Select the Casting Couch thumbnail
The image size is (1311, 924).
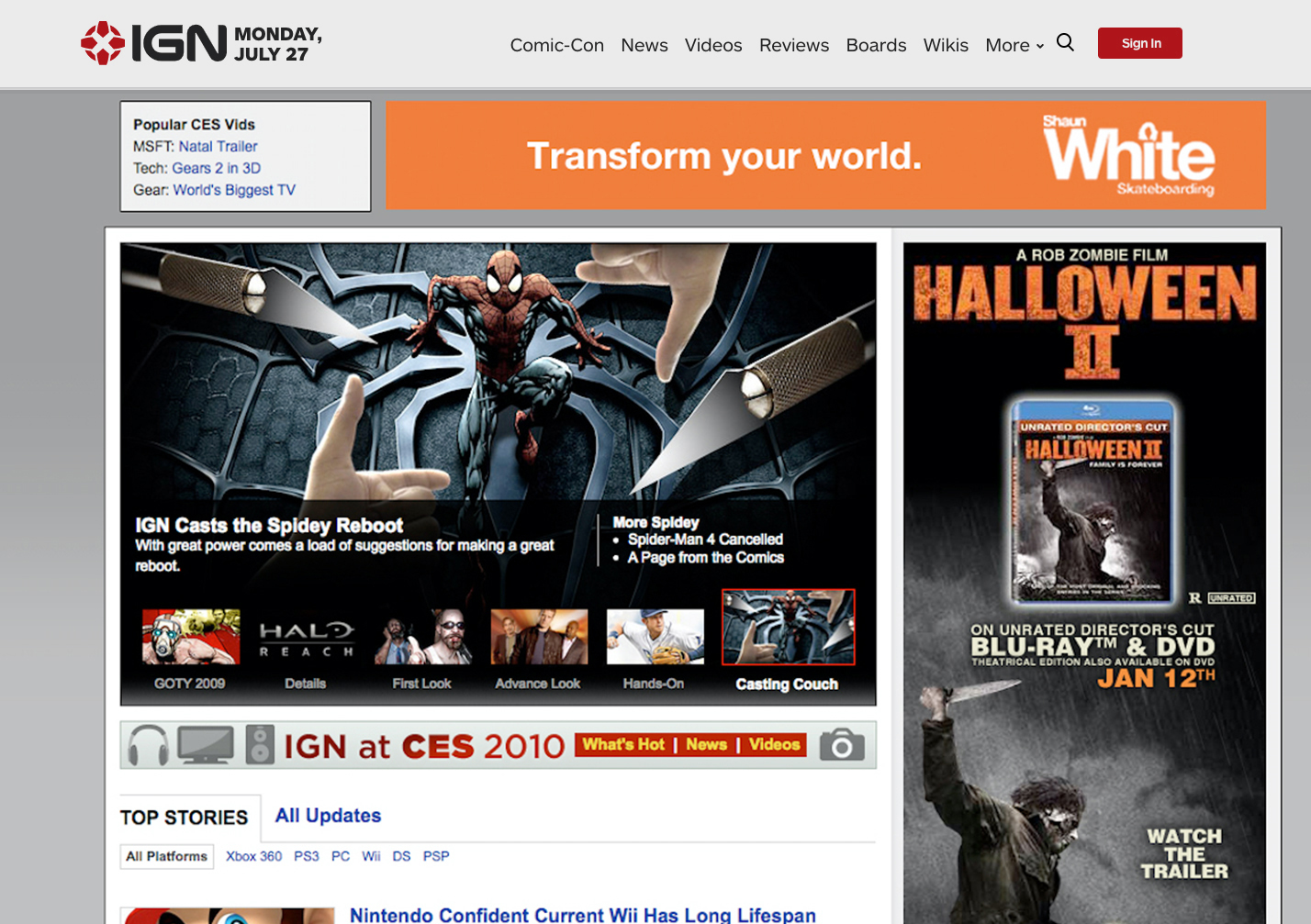click(789, 627)
